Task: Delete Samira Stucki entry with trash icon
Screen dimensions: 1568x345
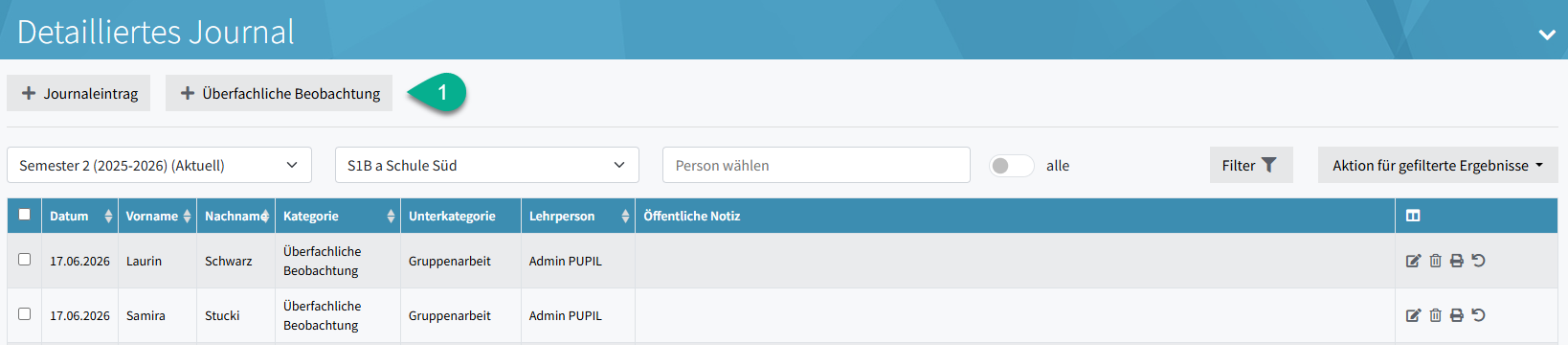Action: (x=1435, y=315)
